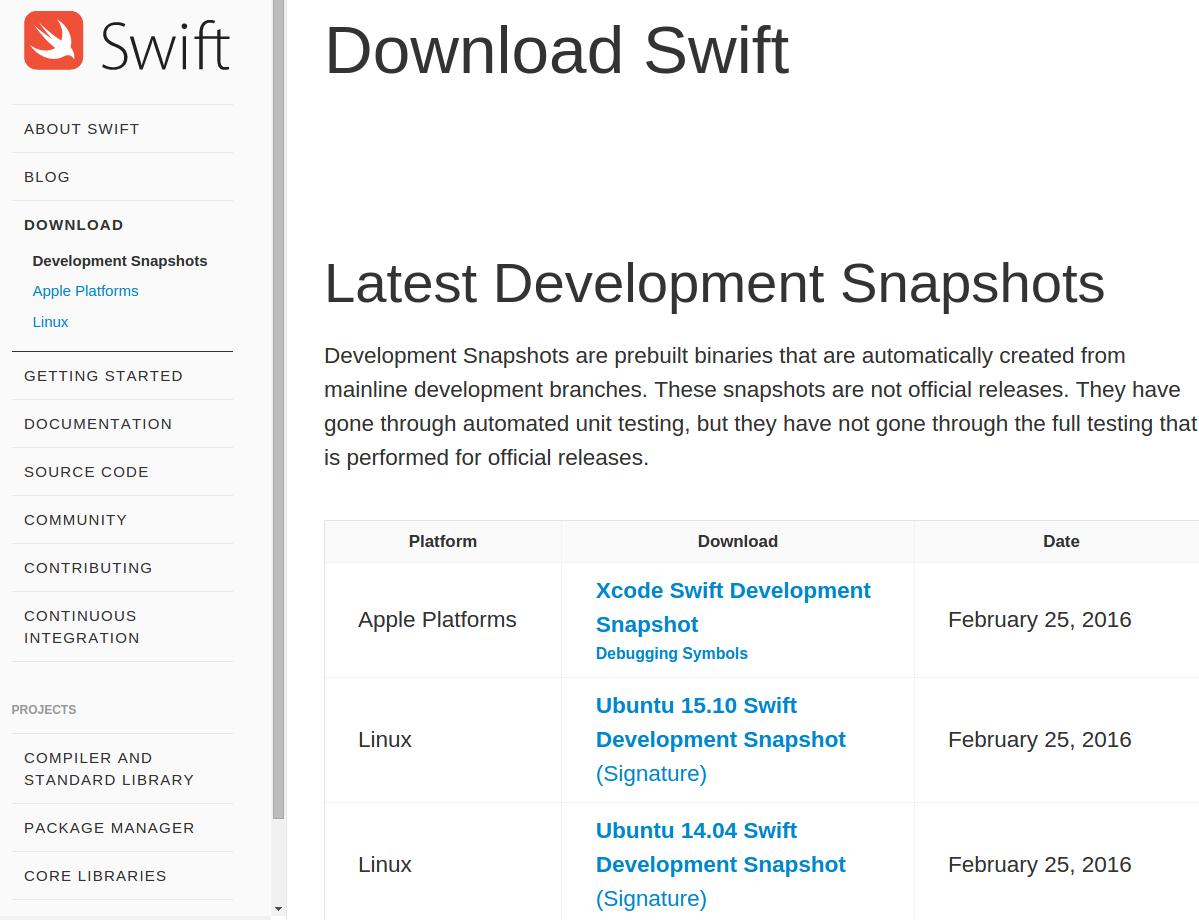Navigate to Getting Started
Screen dimensions: 1199x920
coord(103,376)
